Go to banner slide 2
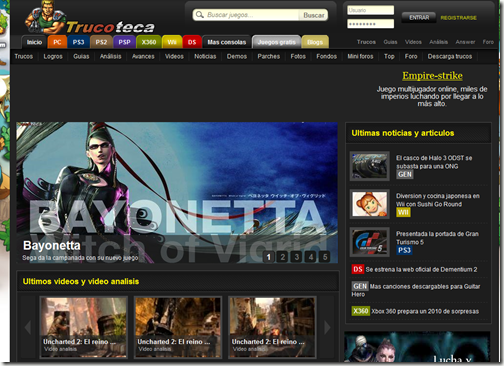Screen dimensions: 504x366 pyautogui.click(x=283, y=257)
